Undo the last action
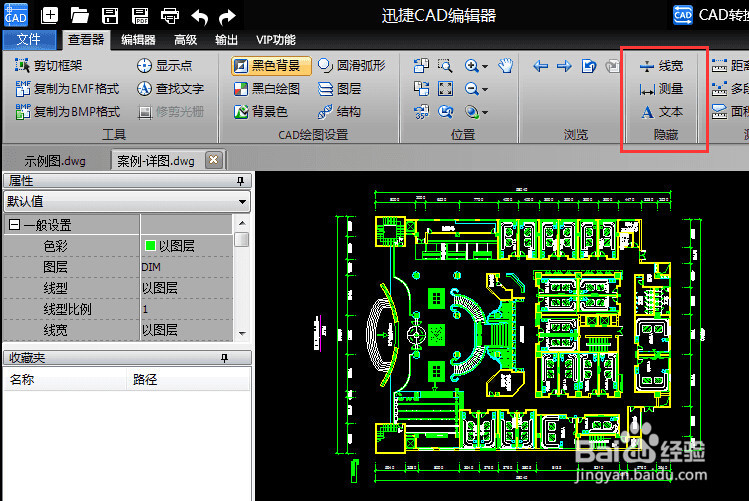This screenshot has height=501, width=749. click(200, 17)
